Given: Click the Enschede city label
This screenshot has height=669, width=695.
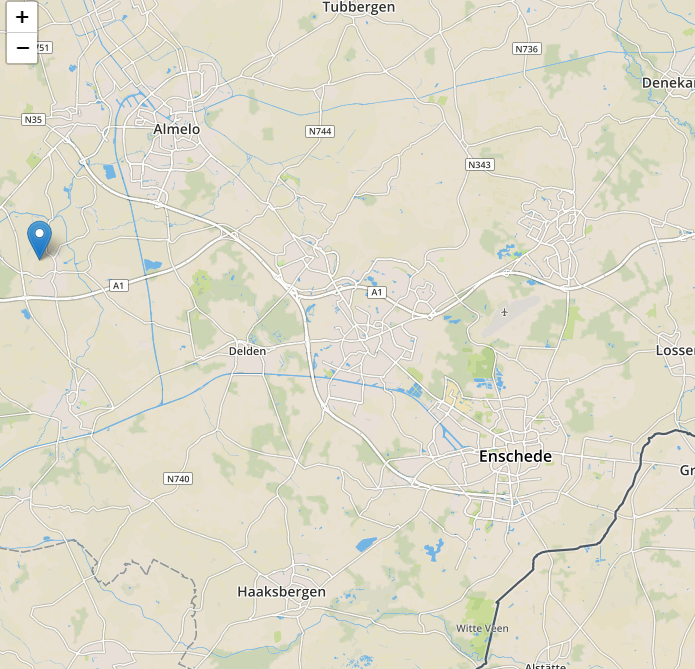Looking at the screenshot, I should tap(515, 456).
